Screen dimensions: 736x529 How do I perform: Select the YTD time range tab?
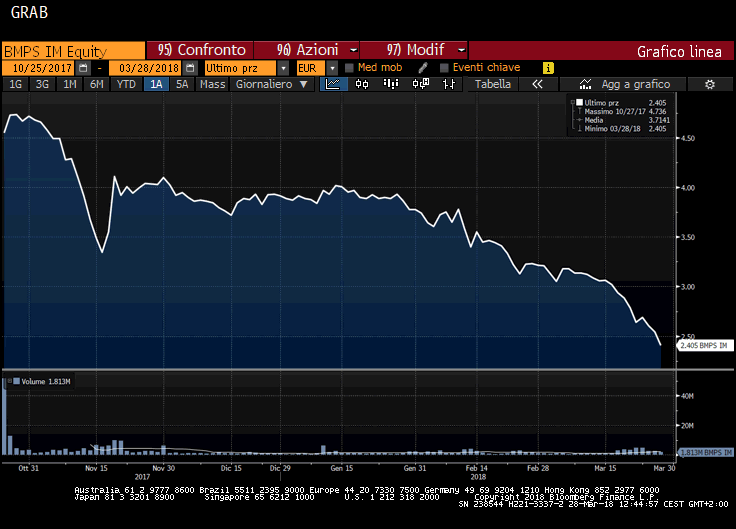point(126,84)
